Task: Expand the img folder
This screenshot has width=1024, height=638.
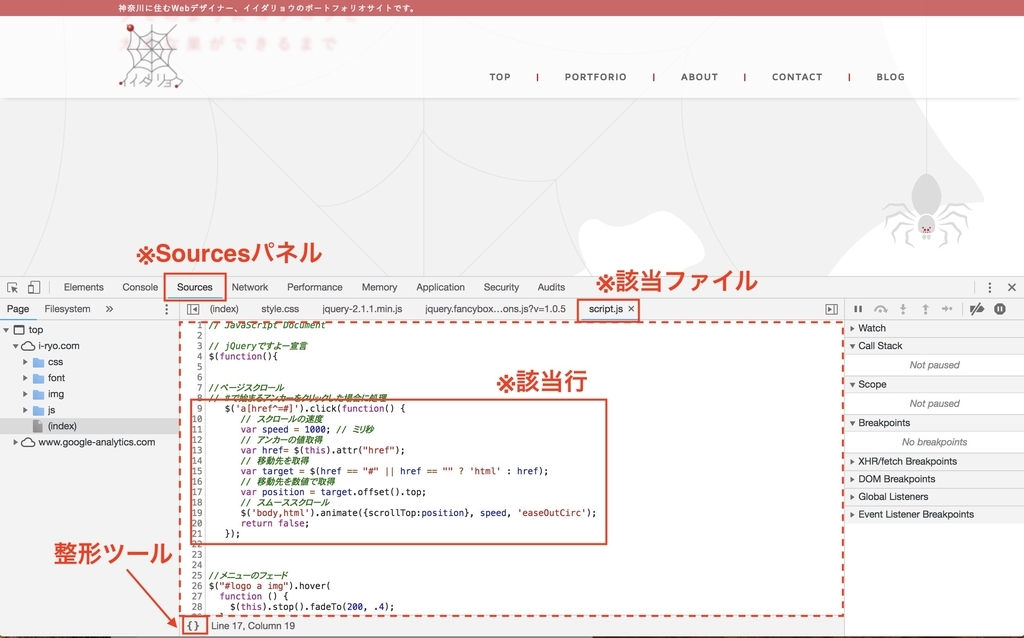Action: point(25,394)
